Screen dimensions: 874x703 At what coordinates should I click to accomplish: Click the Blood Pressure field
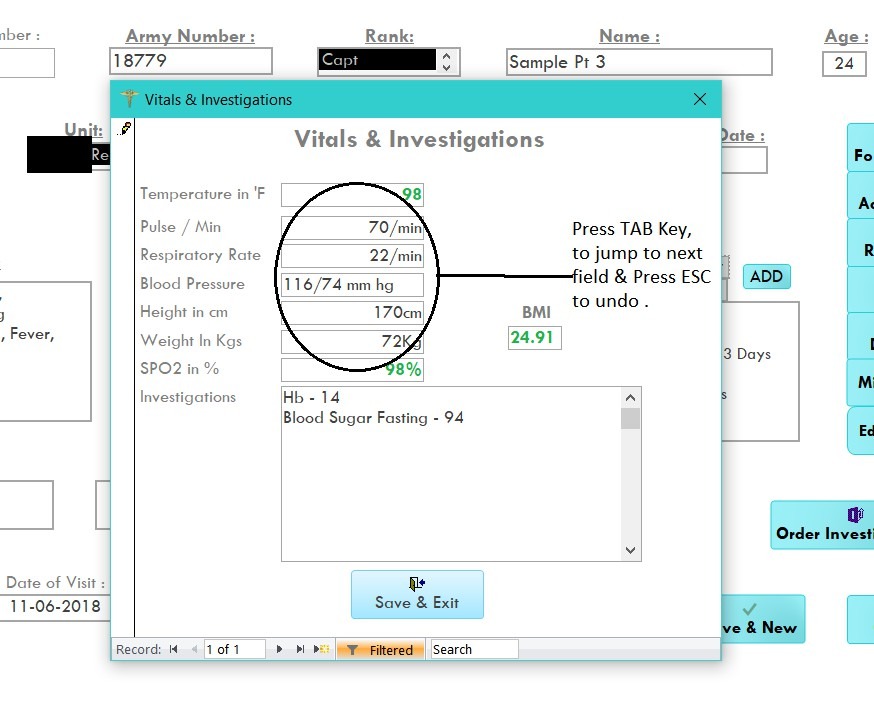point(352,285)
